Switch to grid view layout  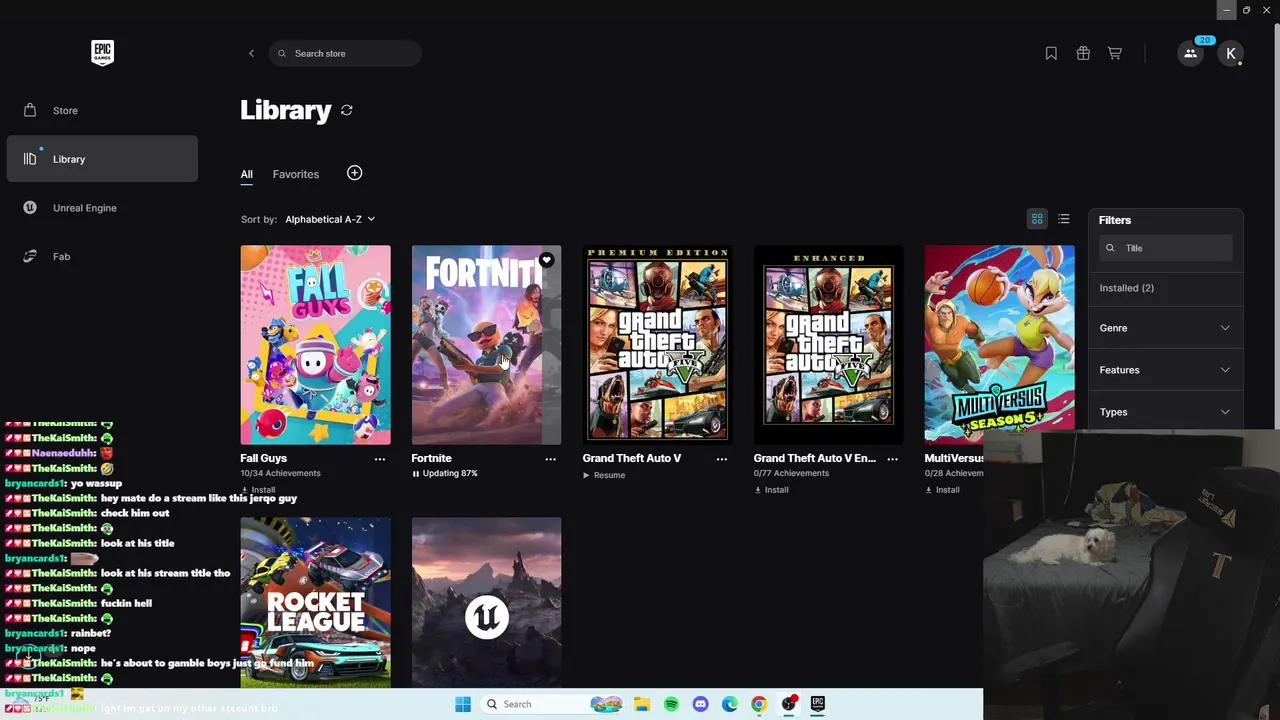click(x=1037, y=219)
